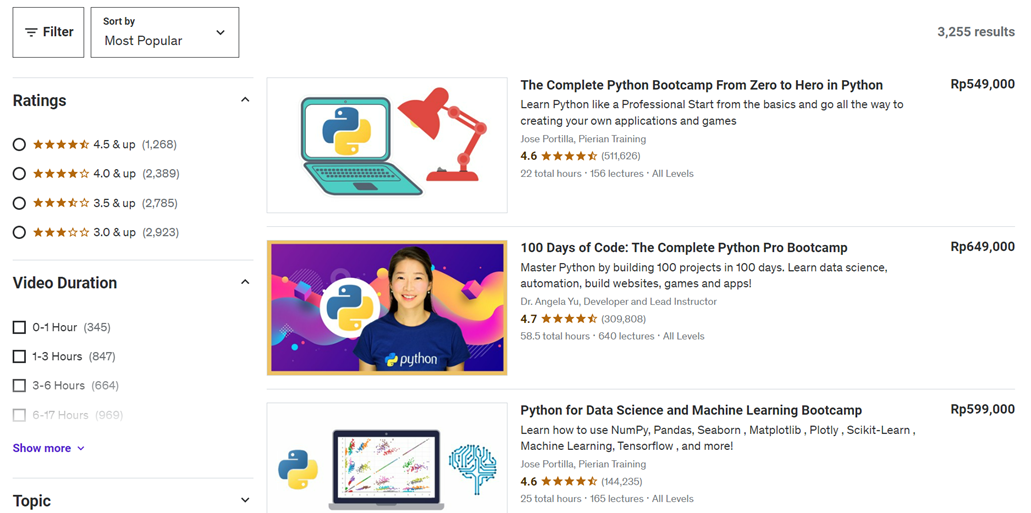Open the Sort by Most Popular dropdown
The height and width of the screenshot is (513, 1031).
[164, 32]
